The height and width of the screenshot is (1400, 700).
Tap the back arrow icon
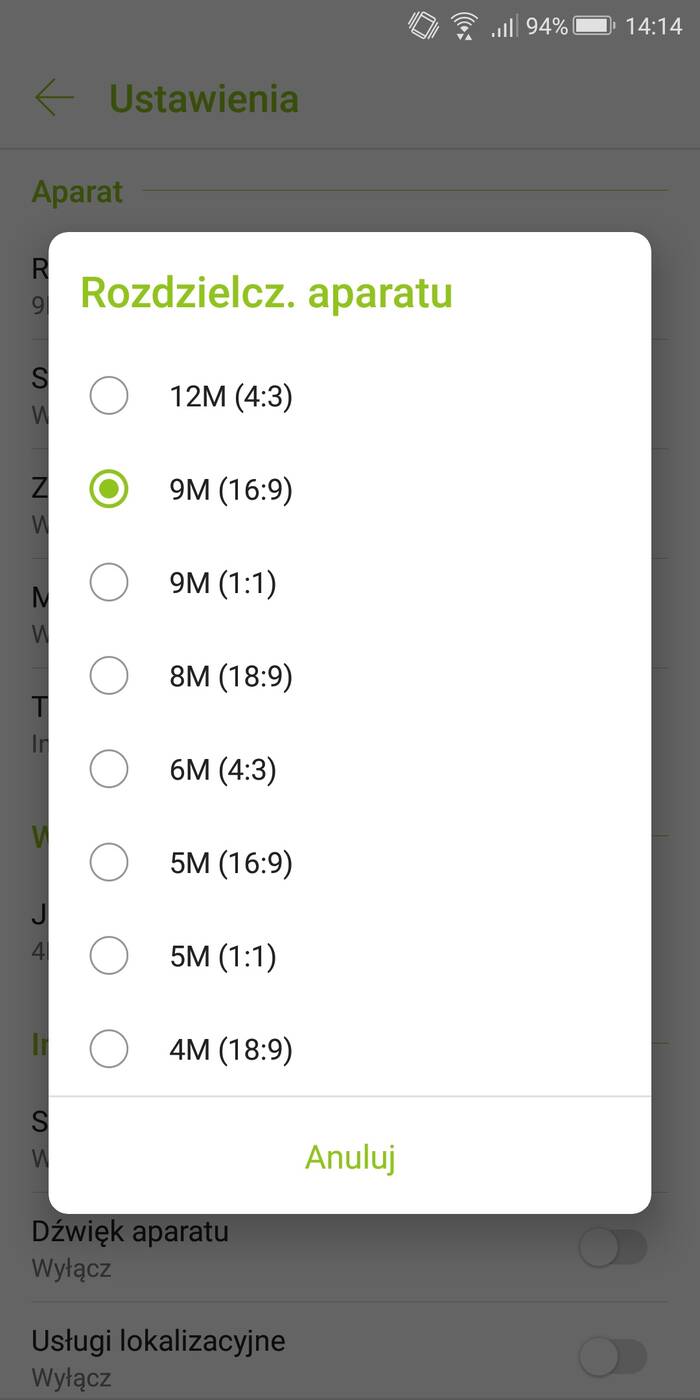pyautogui.click(x=54, y=98)
